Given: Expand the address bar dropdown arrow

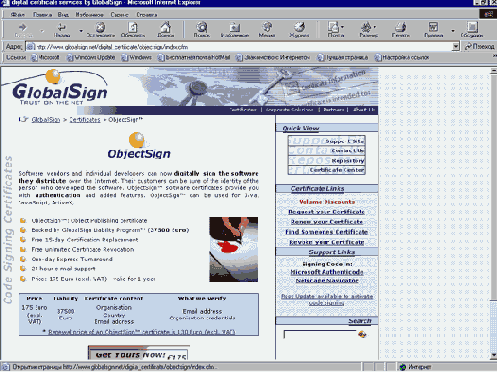Looking at the screenshot, I should (x=456, y=47).
